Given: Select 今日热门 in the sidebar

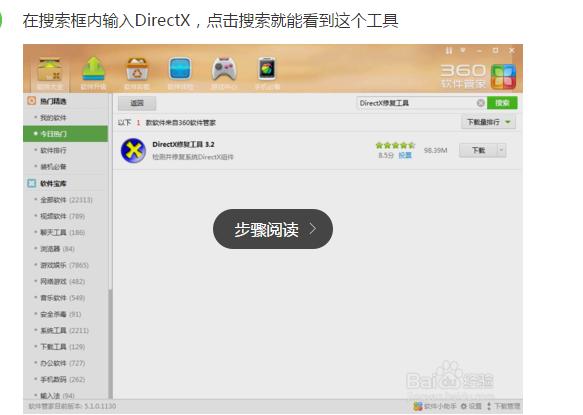Looking at the screenshot, I should (x=66, y=133).
